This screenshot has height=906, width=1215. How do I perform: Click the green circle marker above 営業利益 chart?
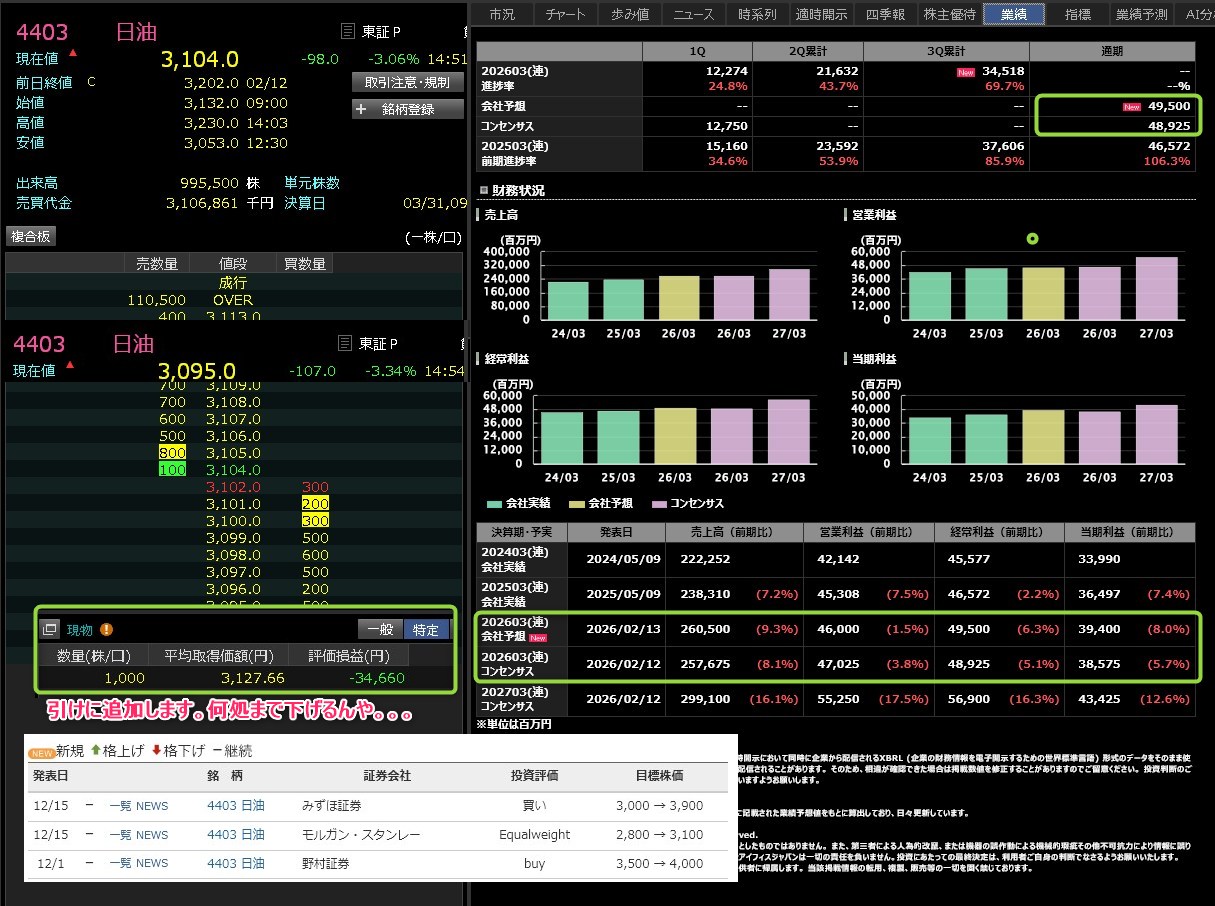pos(1032,239)
